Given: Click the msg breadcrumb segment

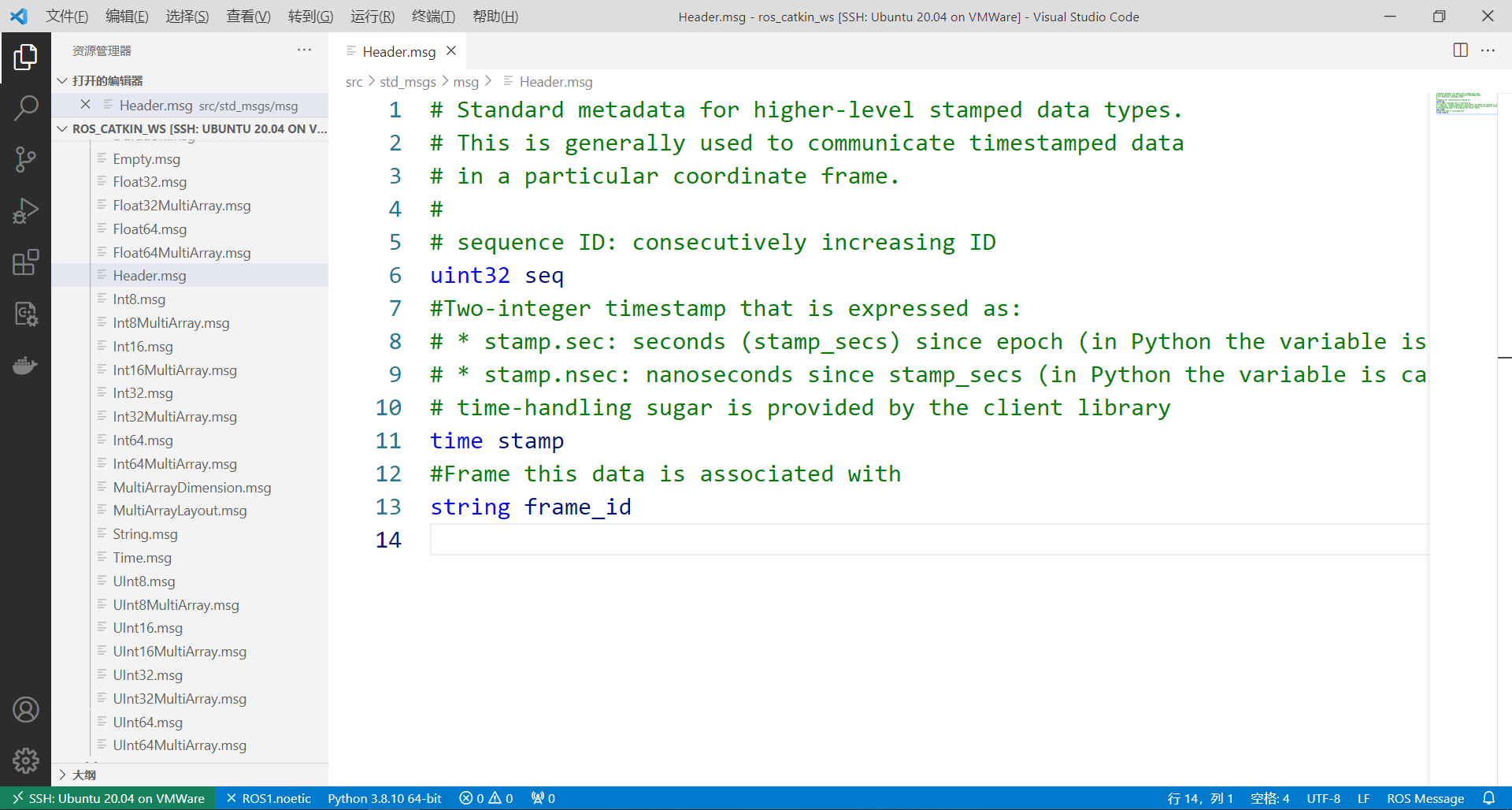Looking at the screenshot, I should pos(465,82).
